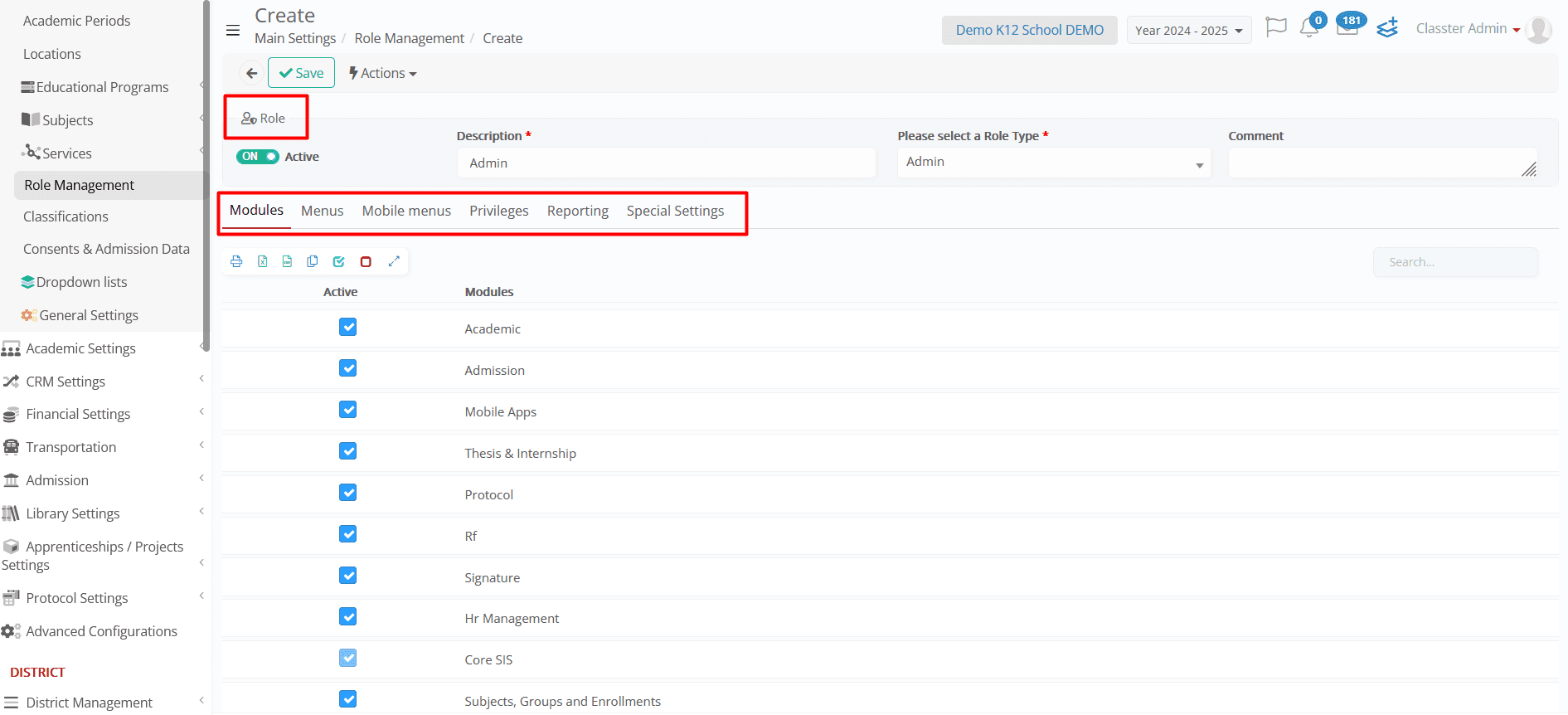Uncheck the Hr Management checkbox

tap(348, 616)
